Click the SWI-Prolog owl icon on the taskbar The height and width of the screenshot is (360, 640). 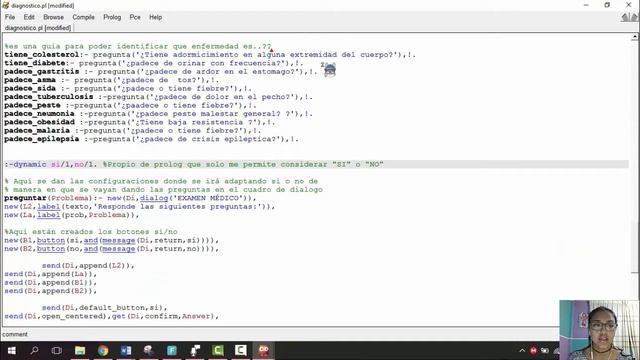(264, 350)
